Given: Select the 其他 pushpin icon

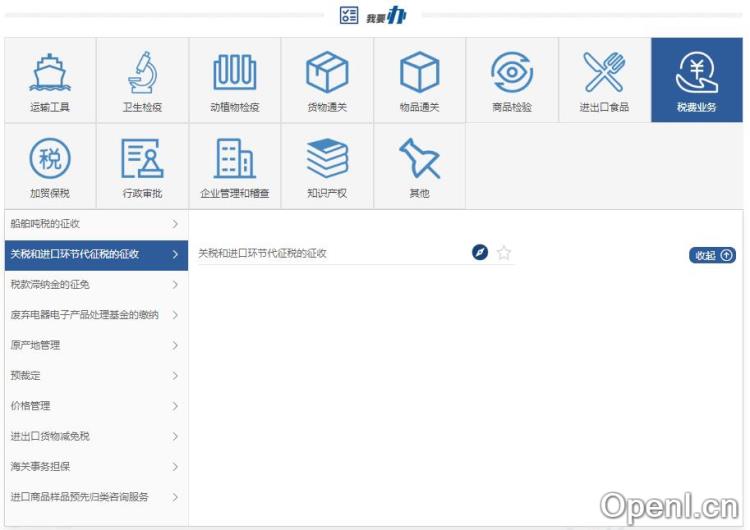Looking at the screenshot, I should click(x=419, y=158).
